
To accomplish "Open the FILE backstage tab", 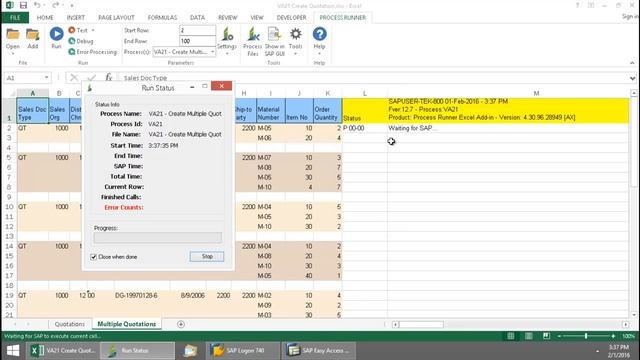I will 15,18.
